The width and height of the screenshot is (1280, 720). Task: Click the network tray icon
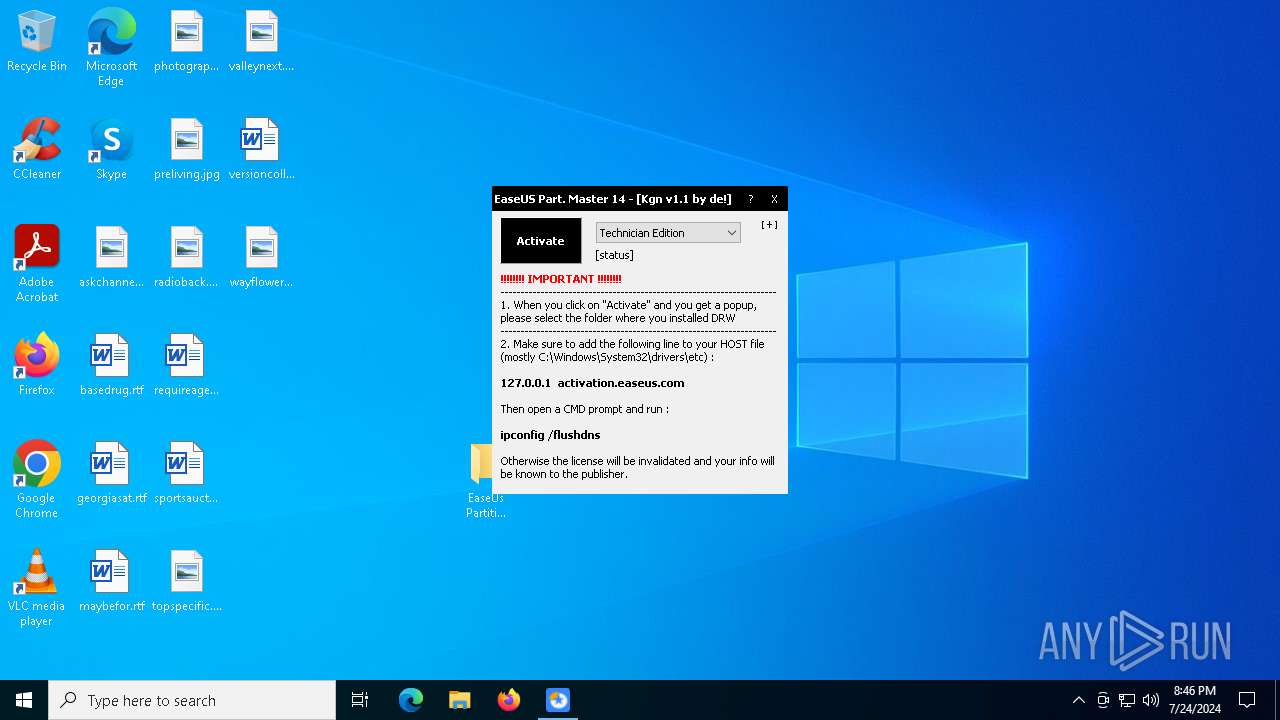click(1127, 700)
